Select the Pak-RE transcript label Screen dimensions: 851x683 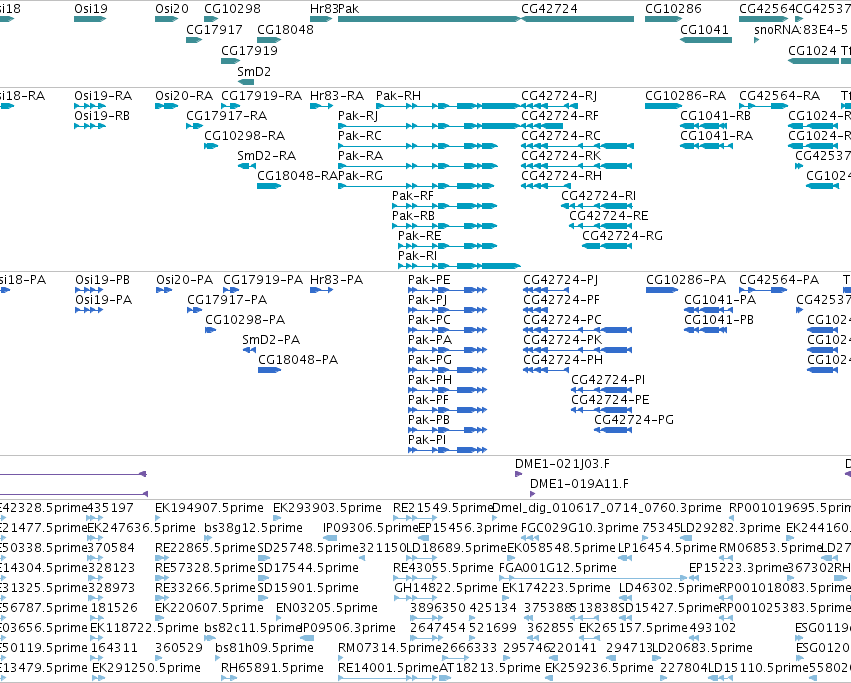pos(420,236)
